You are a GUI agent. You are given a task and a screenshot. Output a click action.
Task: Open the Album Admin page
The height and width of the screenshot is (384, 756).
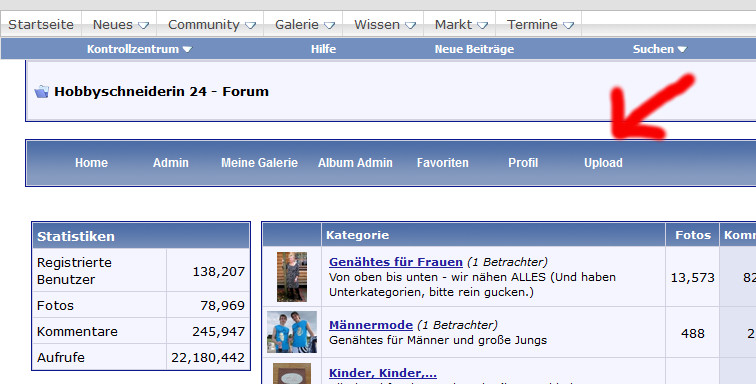pos(355,163)
